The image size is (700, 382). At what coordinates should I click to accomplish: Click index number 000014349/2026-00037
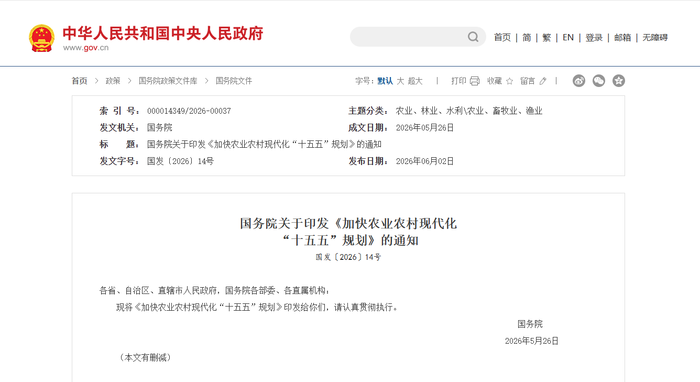pyautogui.click(x=189, y=111)
